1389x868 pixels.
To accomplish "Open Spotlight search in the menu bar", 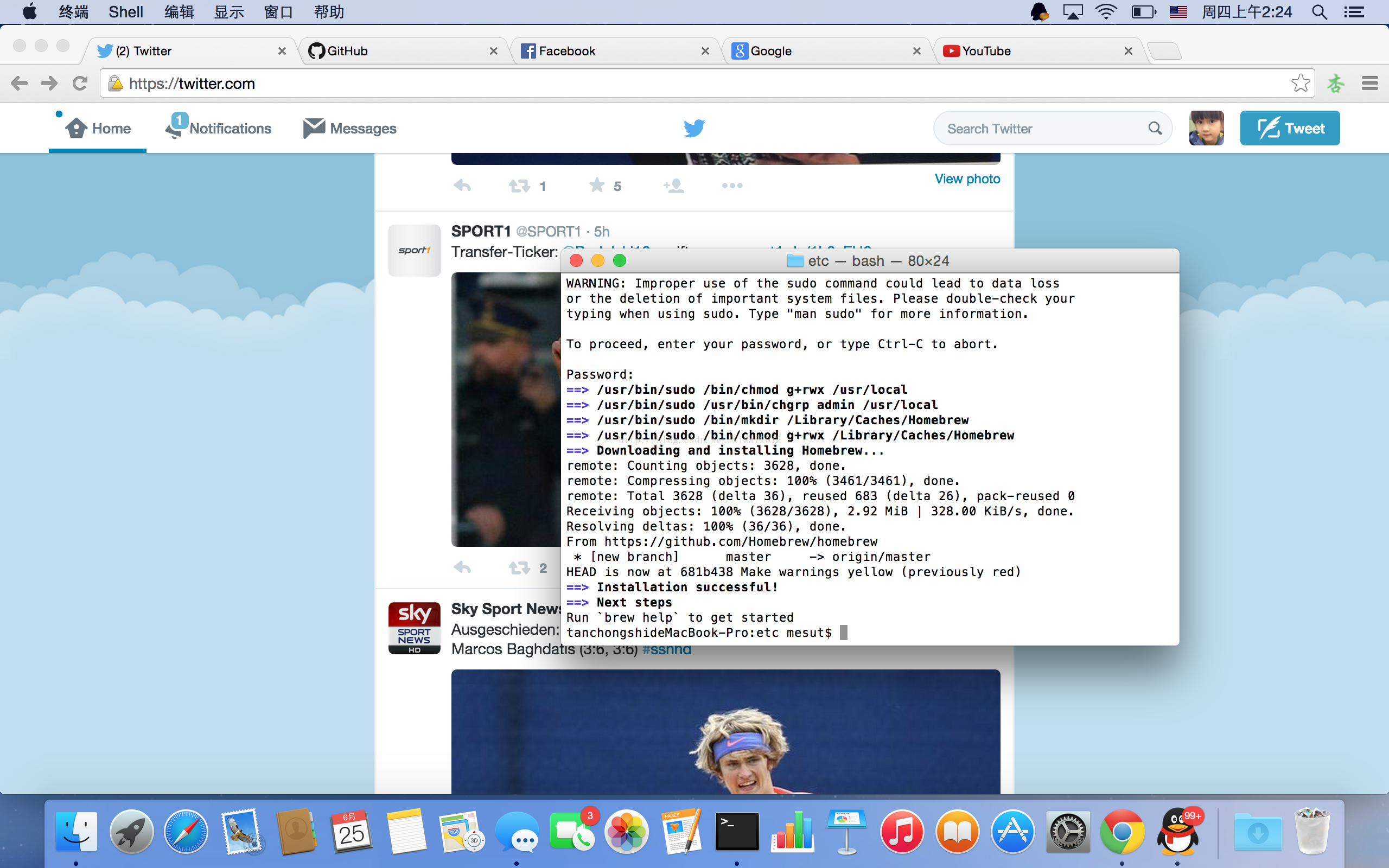I will click(1320, 12).
